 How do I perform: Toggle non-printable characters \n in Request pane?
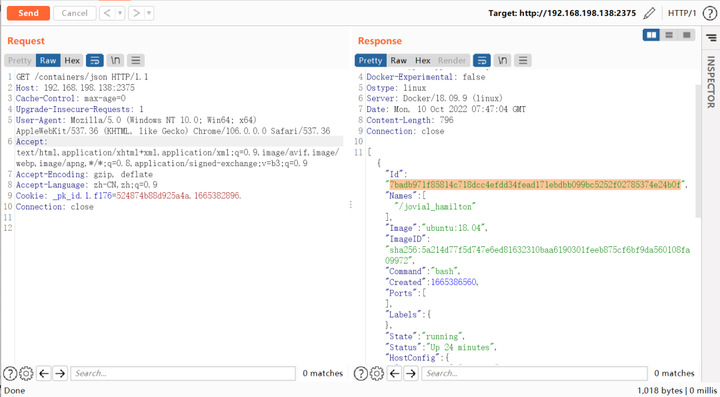[115, 60]
